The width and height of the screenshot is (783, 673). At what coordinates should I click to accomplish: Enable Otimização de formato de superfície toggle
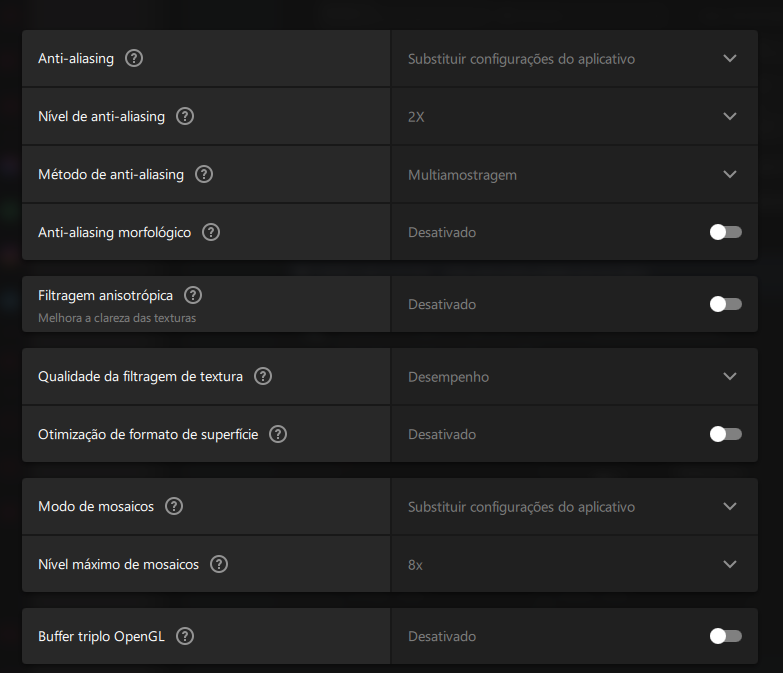725,434
